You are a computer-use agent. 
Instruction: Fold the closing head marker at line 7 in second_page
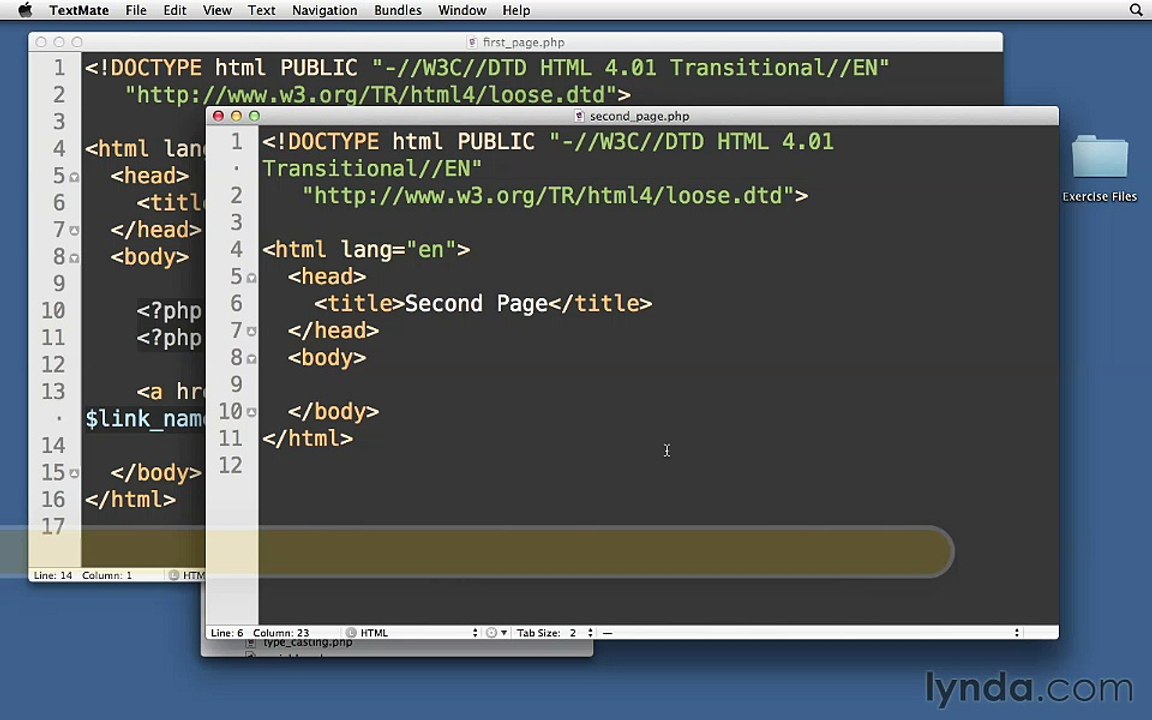coord(251,332)
